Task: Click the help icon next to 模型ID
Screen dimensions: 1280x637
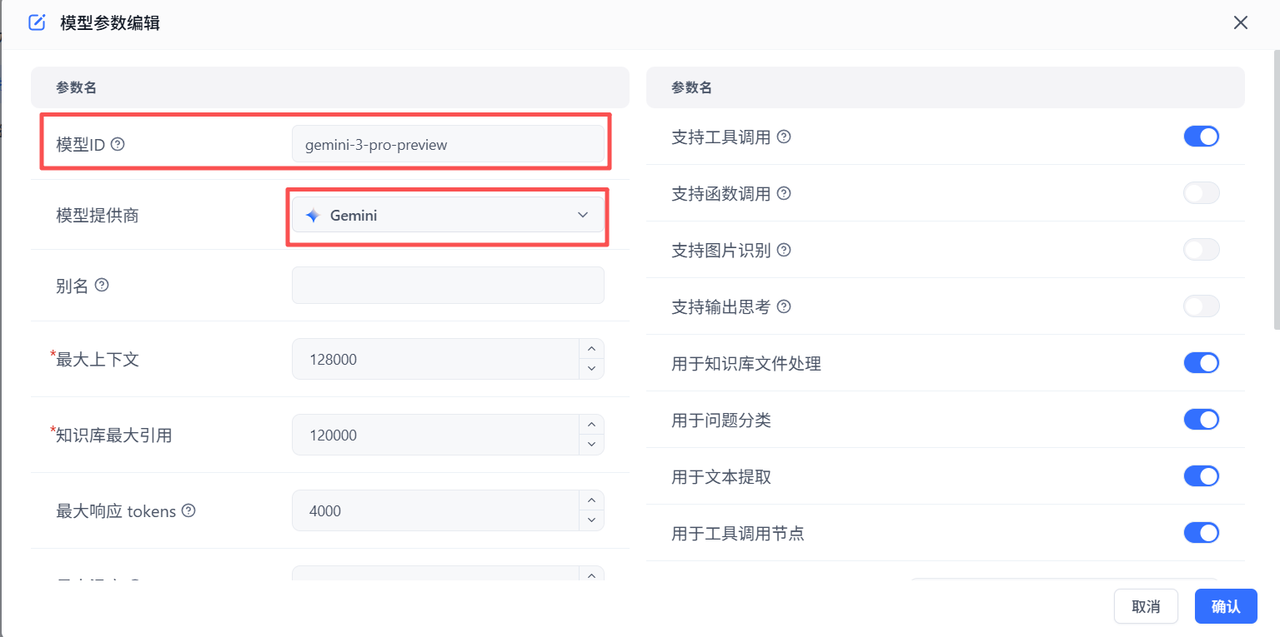Action: click(118, 145)
